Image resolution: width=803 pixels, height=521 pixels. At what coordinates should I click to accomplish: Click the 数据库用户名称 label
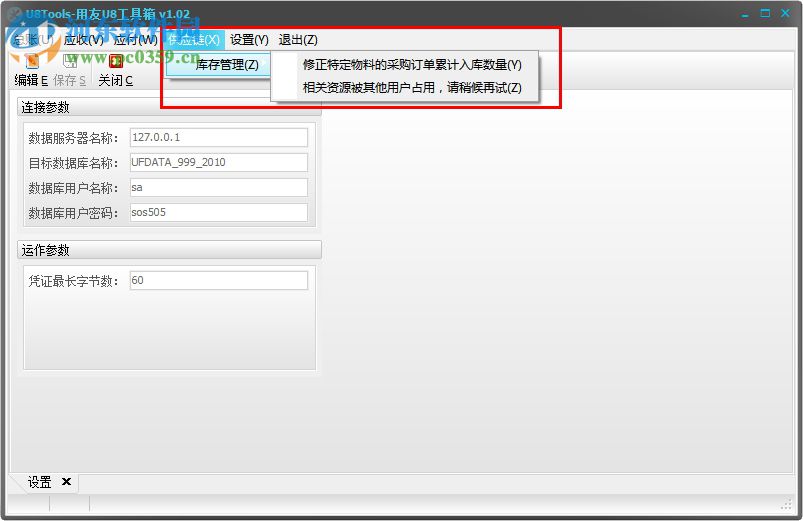point(73,189)
